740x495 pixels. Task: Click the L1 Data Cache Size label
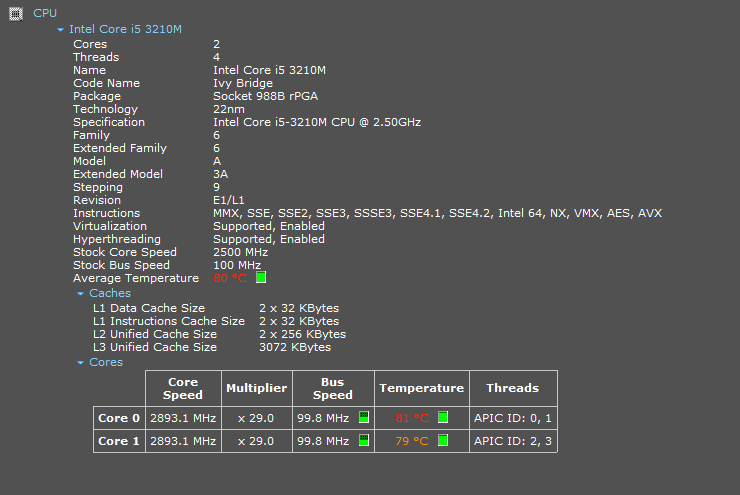(149, 309)
